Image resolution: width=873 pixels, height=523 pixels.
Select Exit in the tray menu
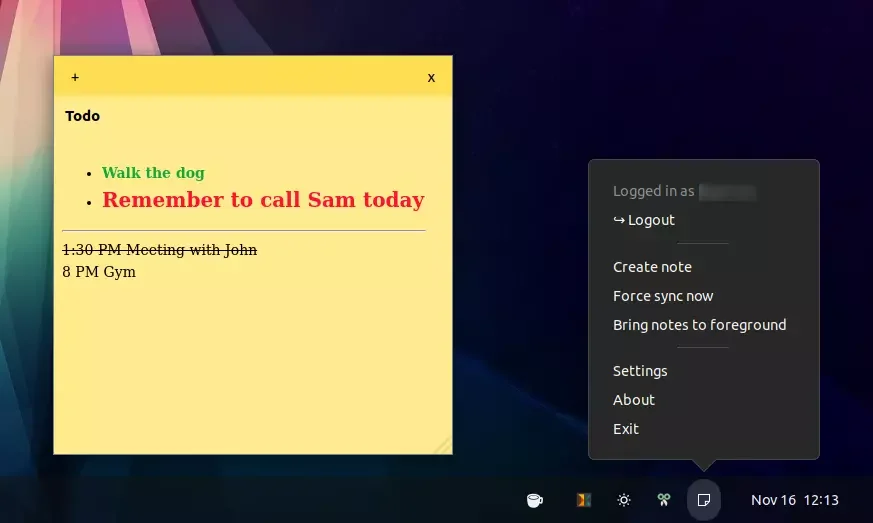point(626,429)
